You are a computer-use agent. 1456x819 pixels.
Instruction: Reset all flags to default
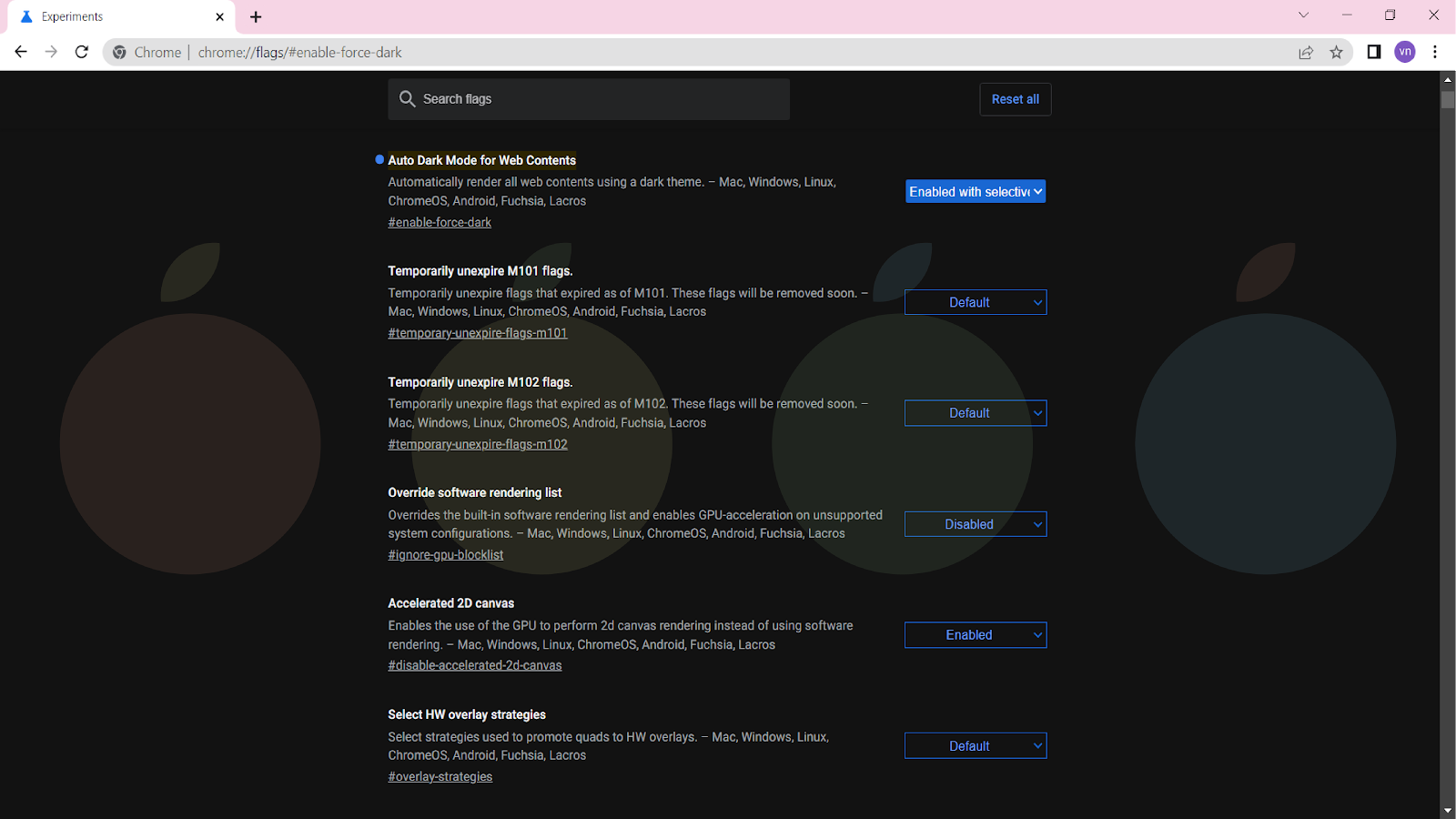click(1016, 99)
